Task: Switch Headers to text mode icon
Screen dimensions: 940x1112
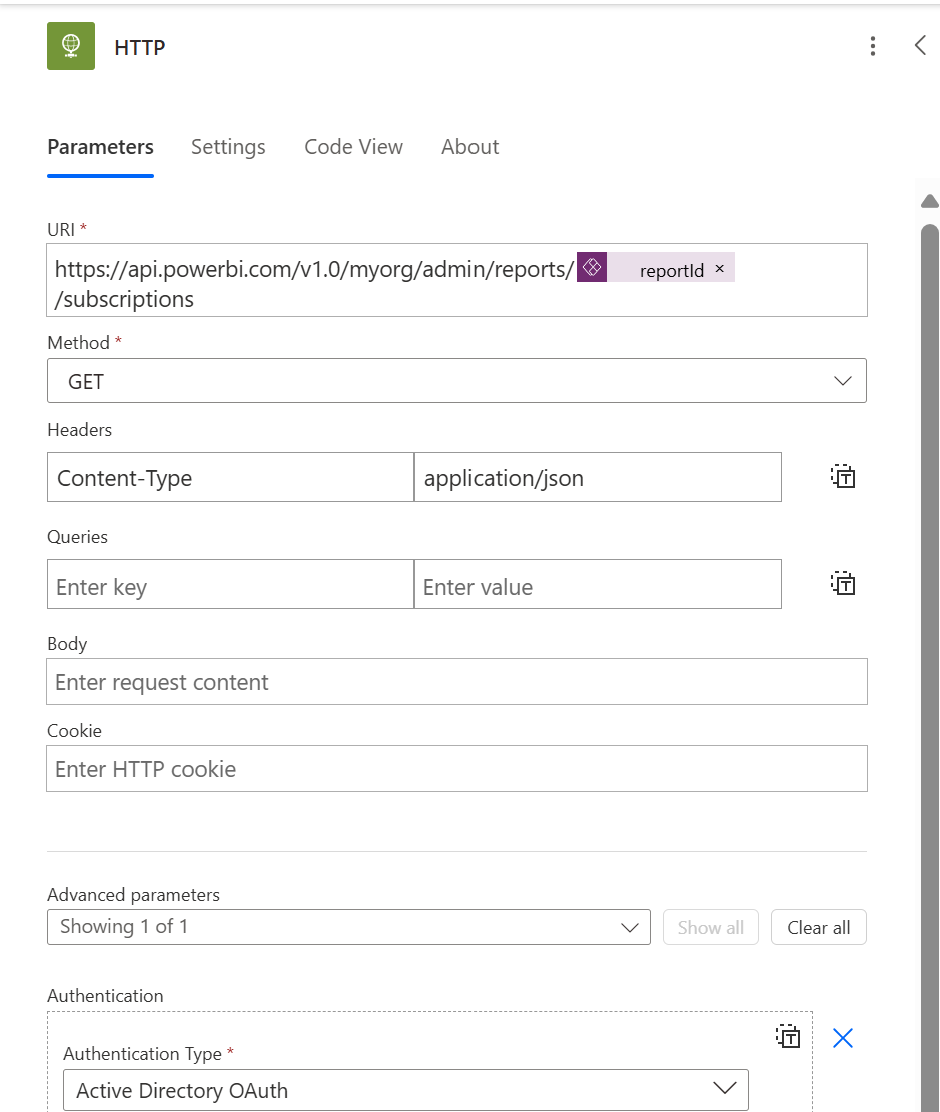Action: [x=843, y=477]
